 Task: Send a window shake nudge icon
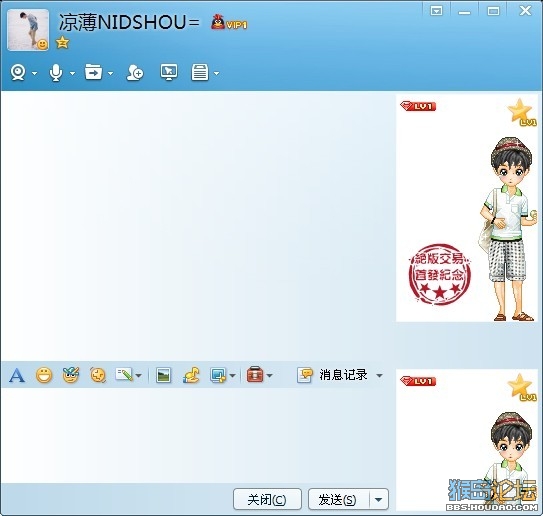(98, 375)
